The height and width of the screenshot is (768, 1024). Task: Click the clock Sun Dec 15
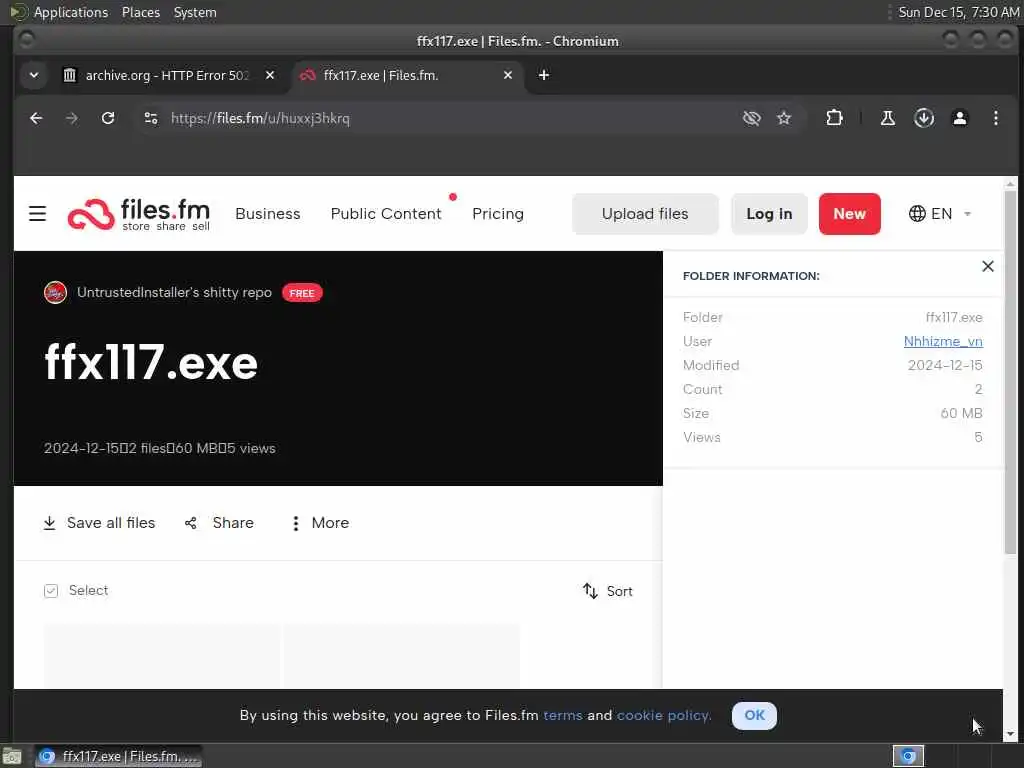(x=958, y=12)
